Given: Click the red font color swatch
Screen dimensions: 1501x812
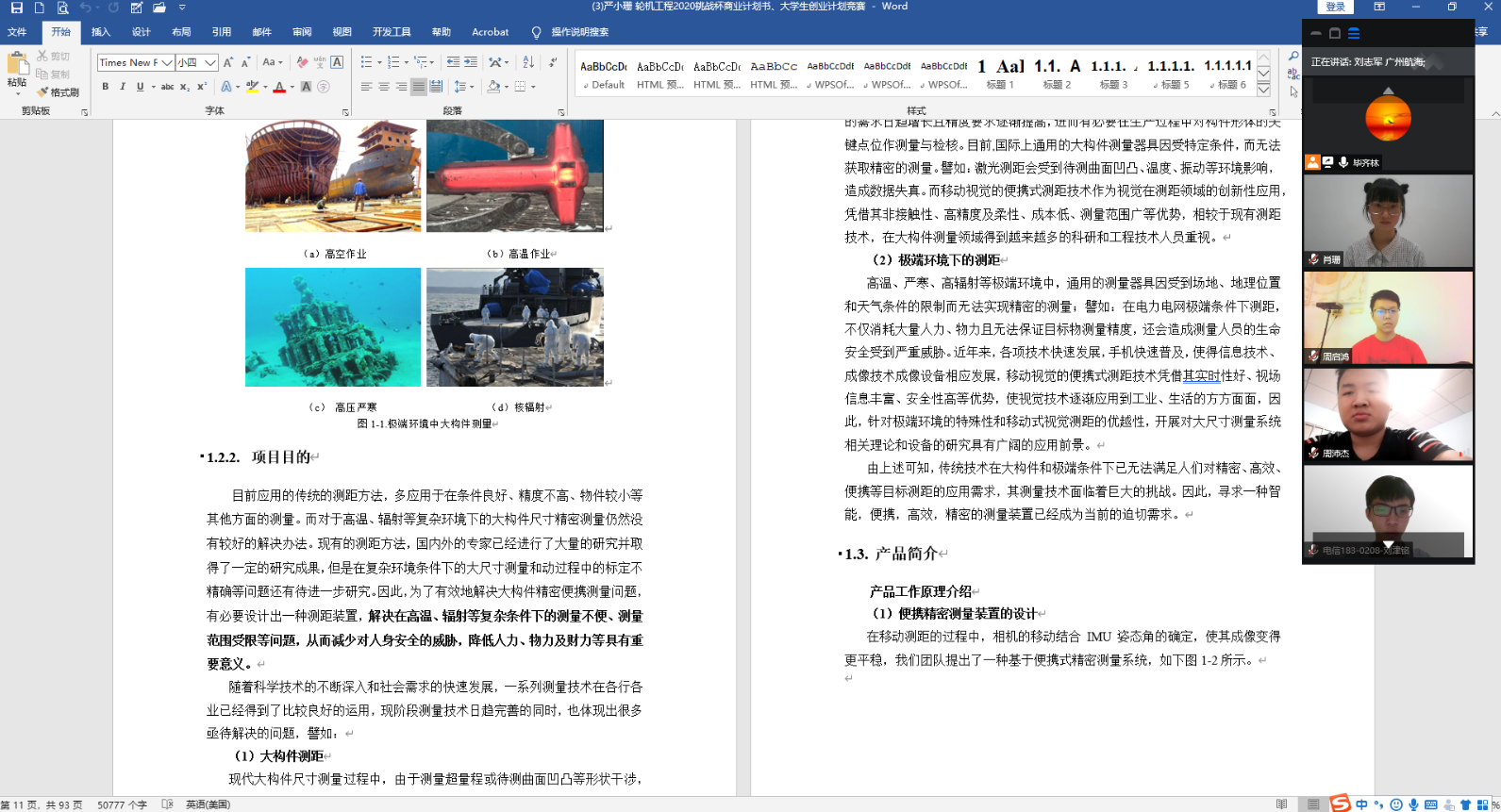Looking at the screenshot, I should coord(279,87).
